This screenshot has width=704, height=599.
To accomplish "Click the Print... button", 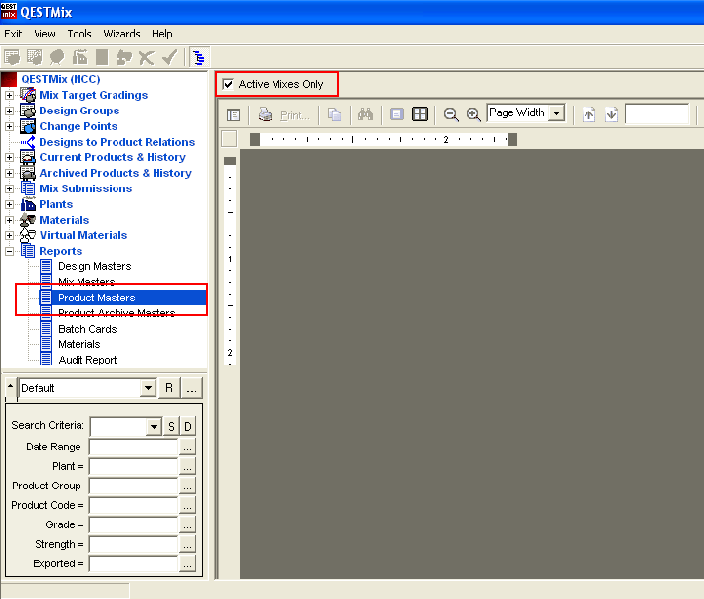I will point(295,115).
